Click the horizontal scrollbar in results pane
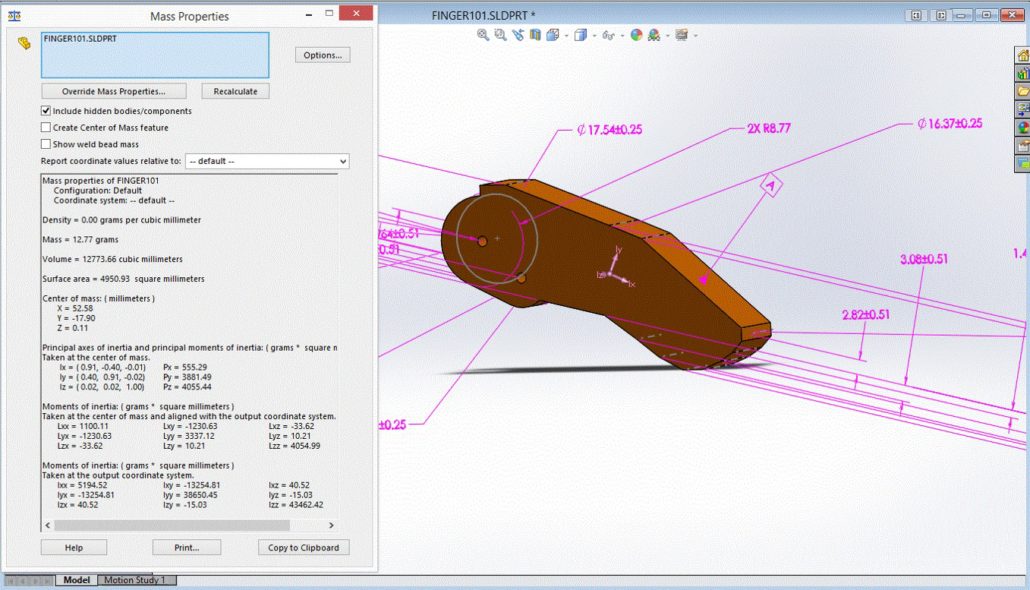1030x590 pixels. [x=172, y=526]
